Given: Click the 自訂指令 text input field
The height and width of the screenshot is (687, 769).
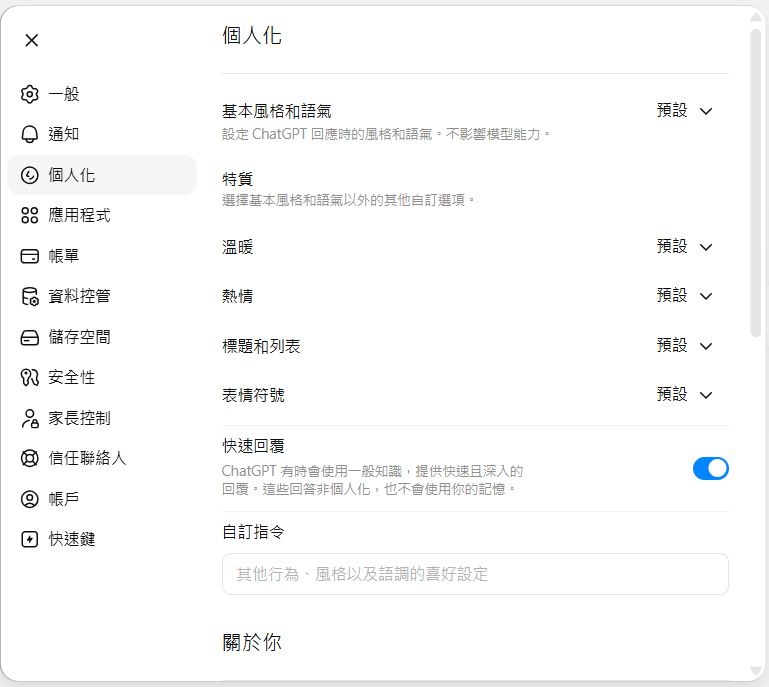Looking at the screenshot, I should (475, 574).
